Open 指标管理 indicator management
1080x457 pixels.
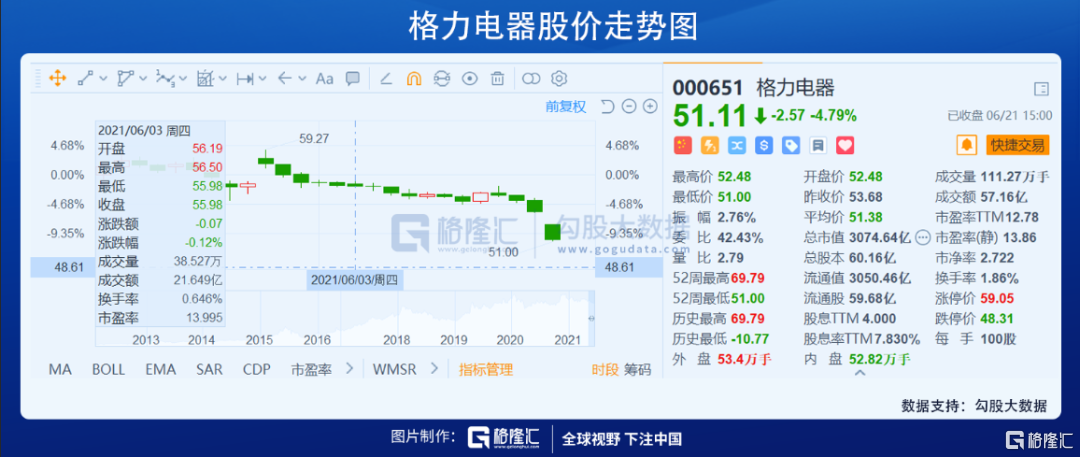486,369
